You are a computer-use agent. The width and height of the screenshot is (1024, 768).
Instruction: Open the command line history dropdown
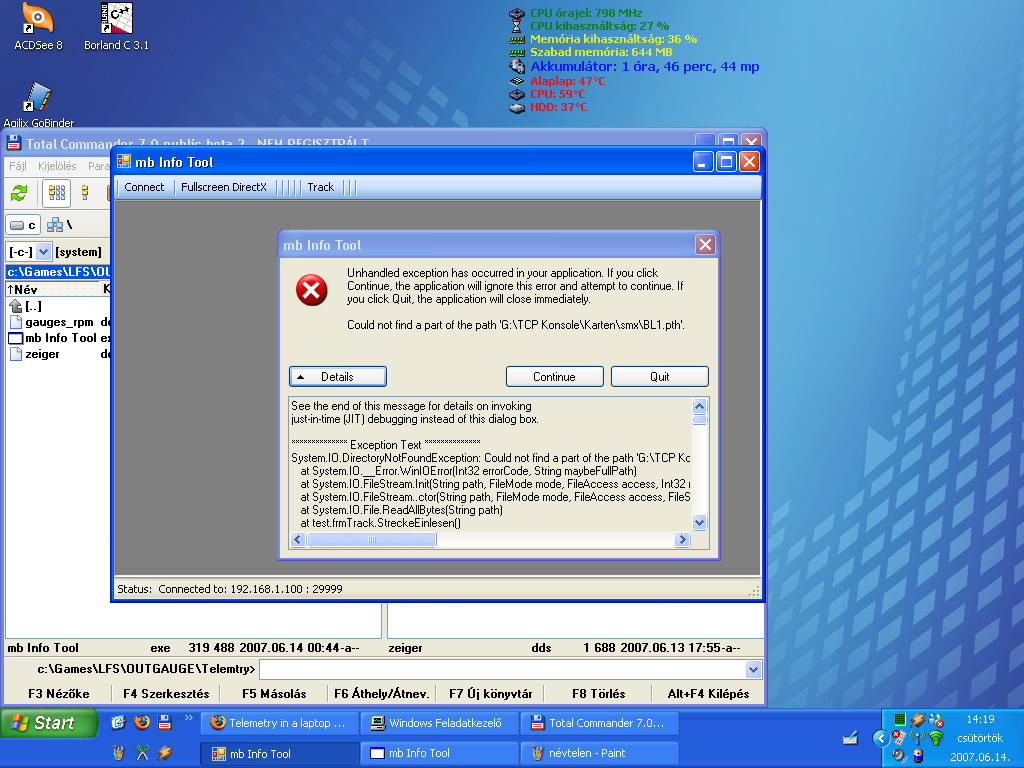(753, 669)
